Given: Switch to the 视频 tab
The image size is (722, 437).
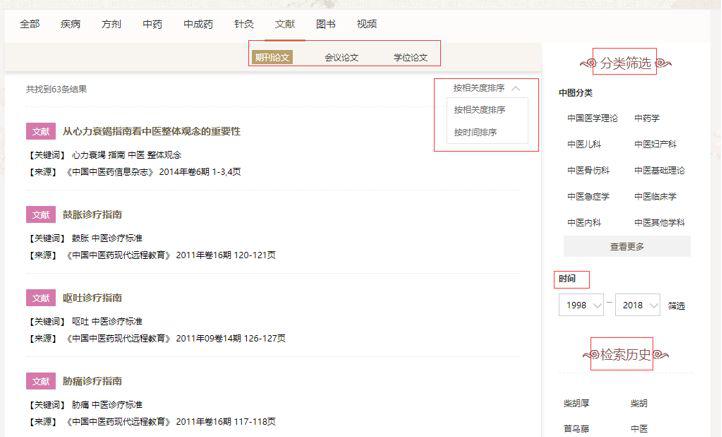Looking at the screenshot, I should point(367,23).
